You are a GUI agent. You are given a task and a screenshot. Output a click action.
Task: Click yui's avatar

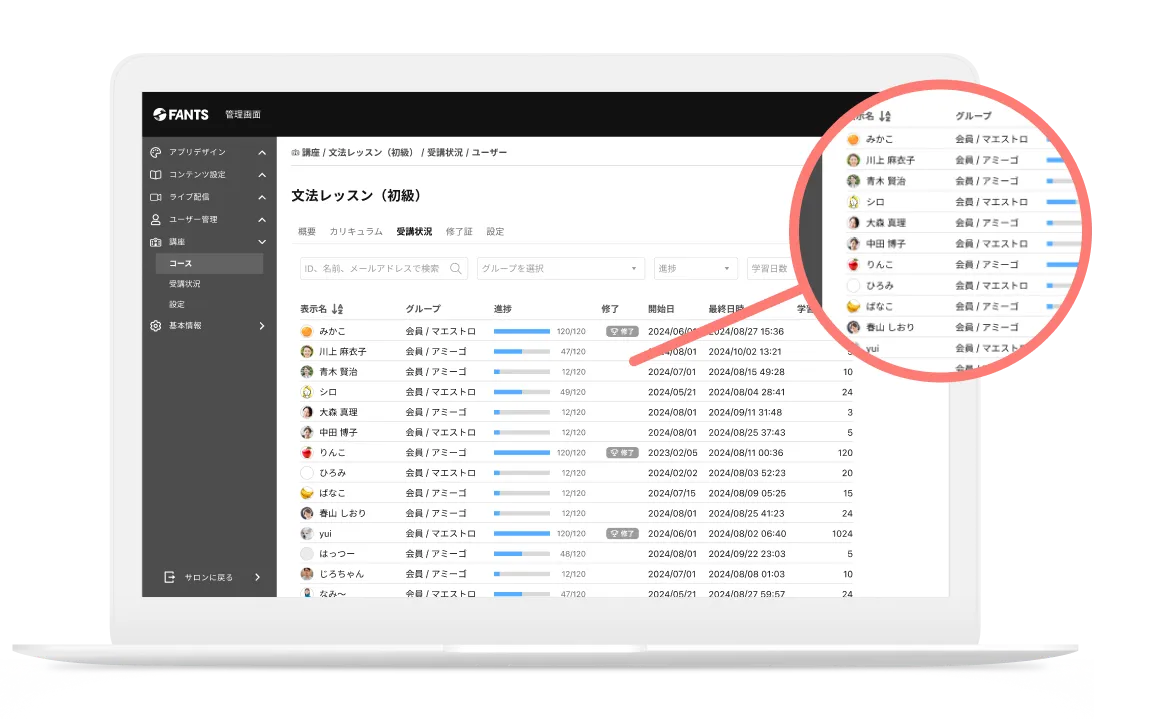[x=307, y=533]
